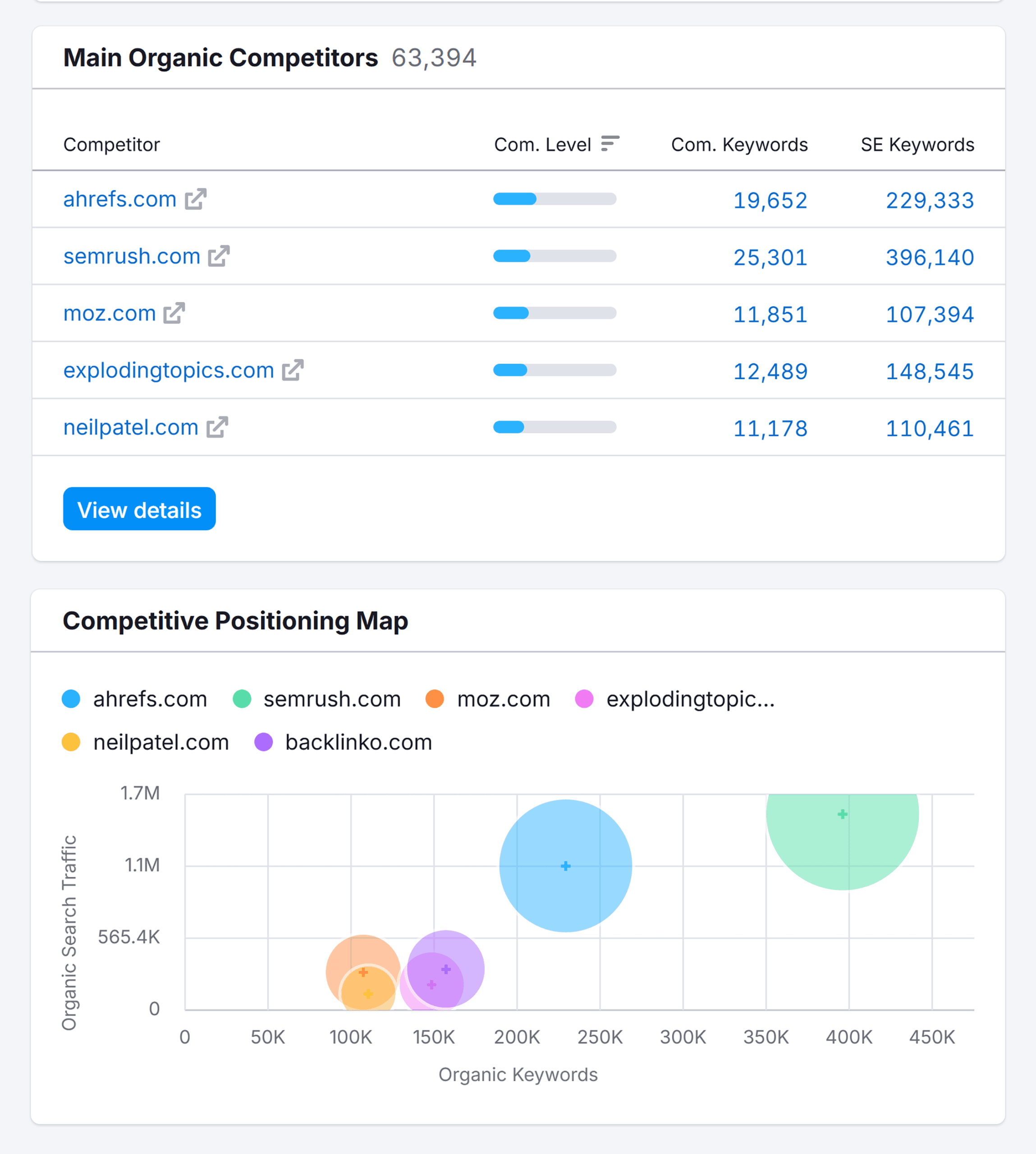
Task: Open the neilpatel.com competitor link
Action: point(131,427)
